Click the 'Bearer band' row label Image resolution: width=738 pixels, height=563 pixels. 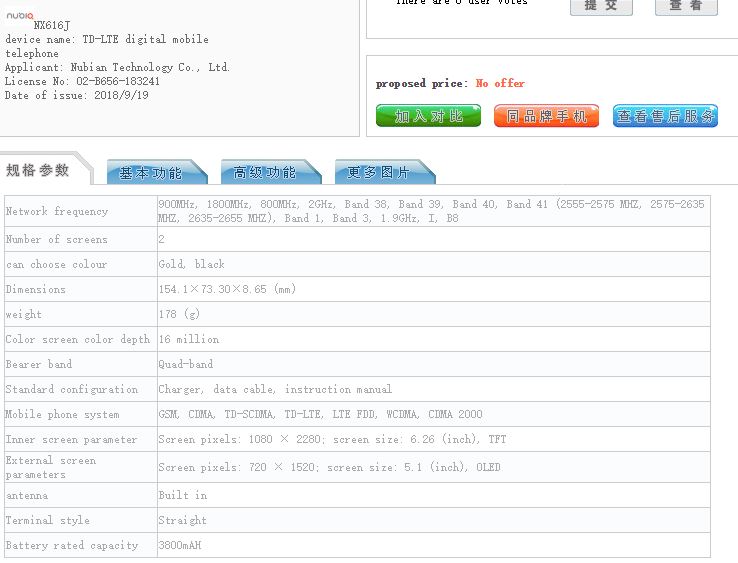click(39, 364)
